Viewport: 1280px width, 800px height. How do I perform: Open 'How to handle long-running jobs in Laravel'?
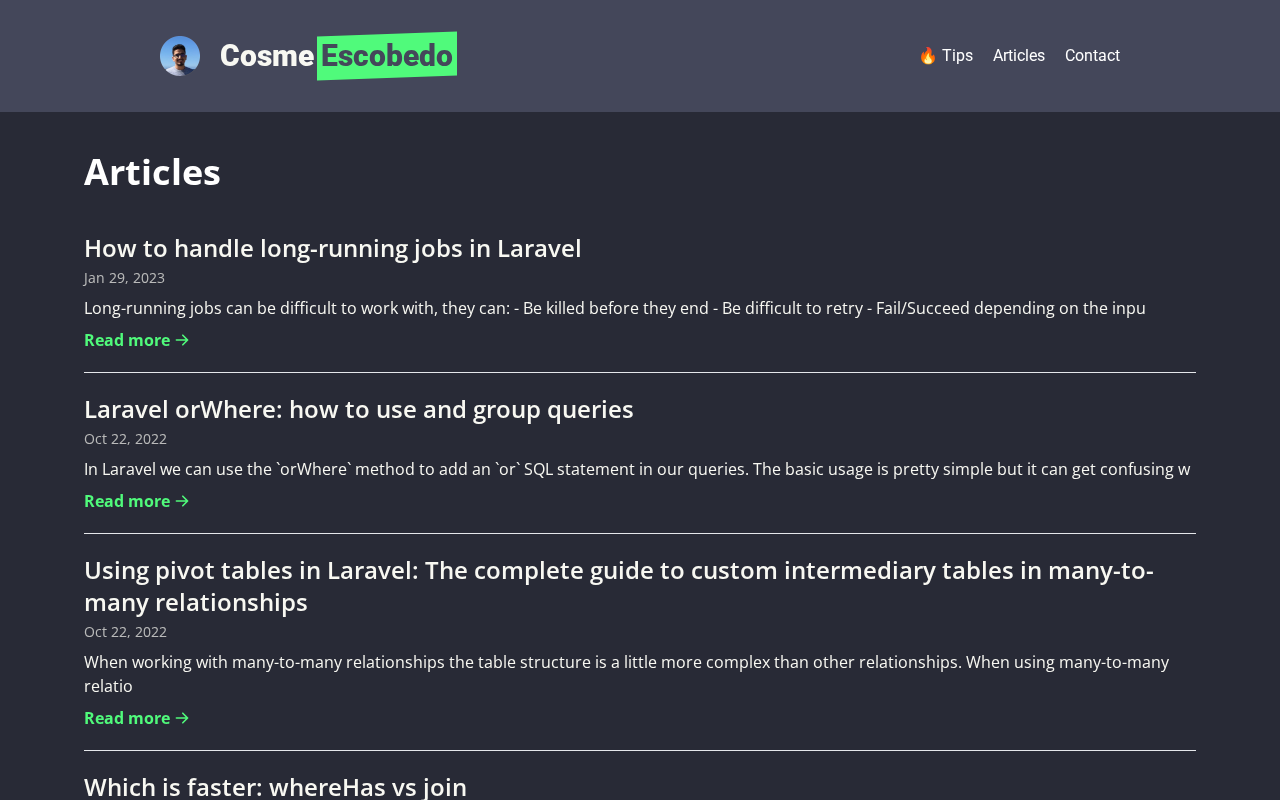pos(332,248)
